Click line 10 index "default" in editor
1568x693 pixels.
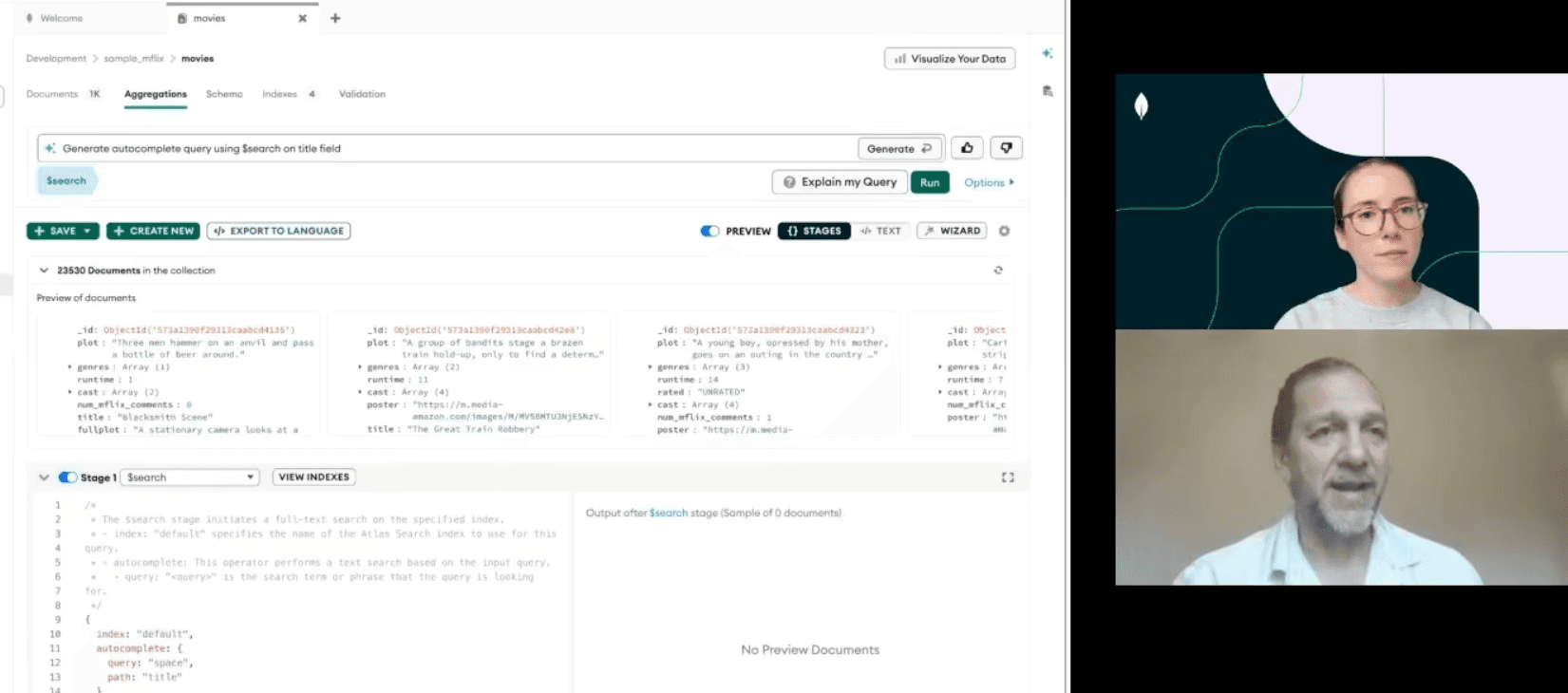144,634
